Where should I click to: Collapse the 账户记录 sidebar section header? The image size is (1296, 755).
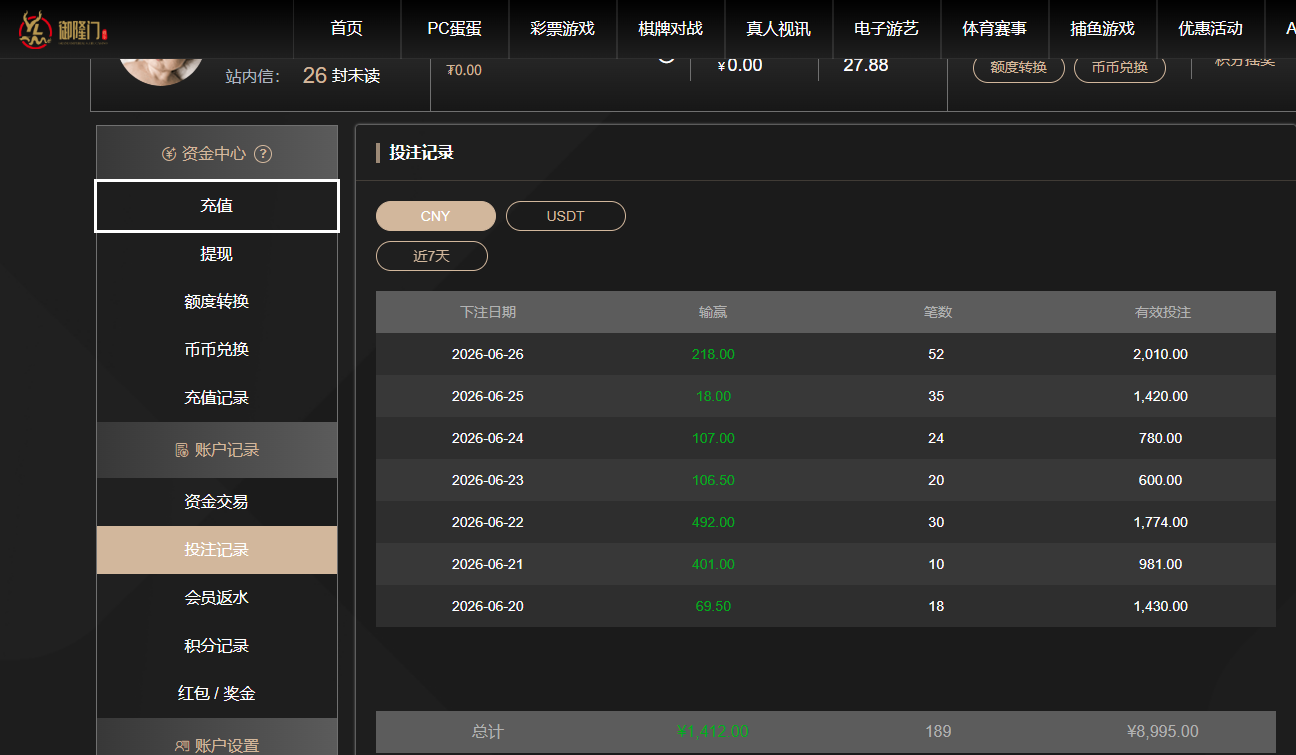217,450
